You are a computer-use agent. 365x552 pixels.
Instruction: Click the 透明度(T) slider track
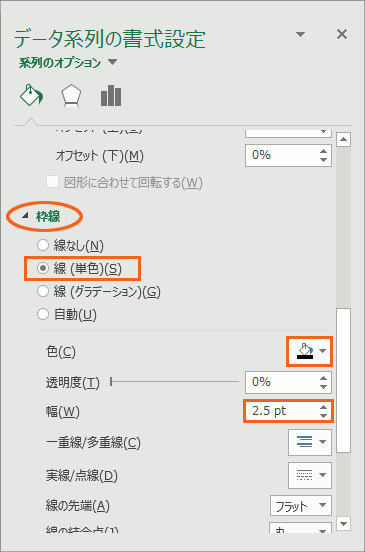(175, 382)
